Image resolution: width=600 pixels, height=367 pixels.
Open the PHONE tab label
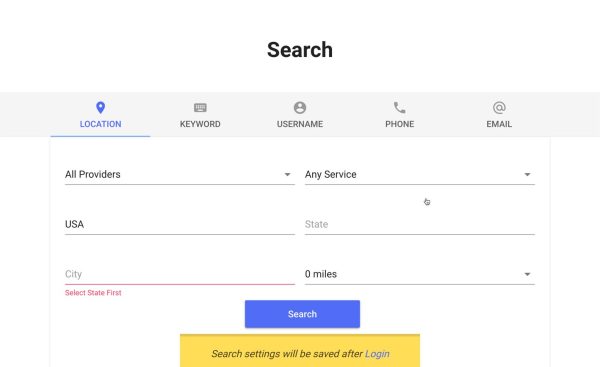pos(399,124)
